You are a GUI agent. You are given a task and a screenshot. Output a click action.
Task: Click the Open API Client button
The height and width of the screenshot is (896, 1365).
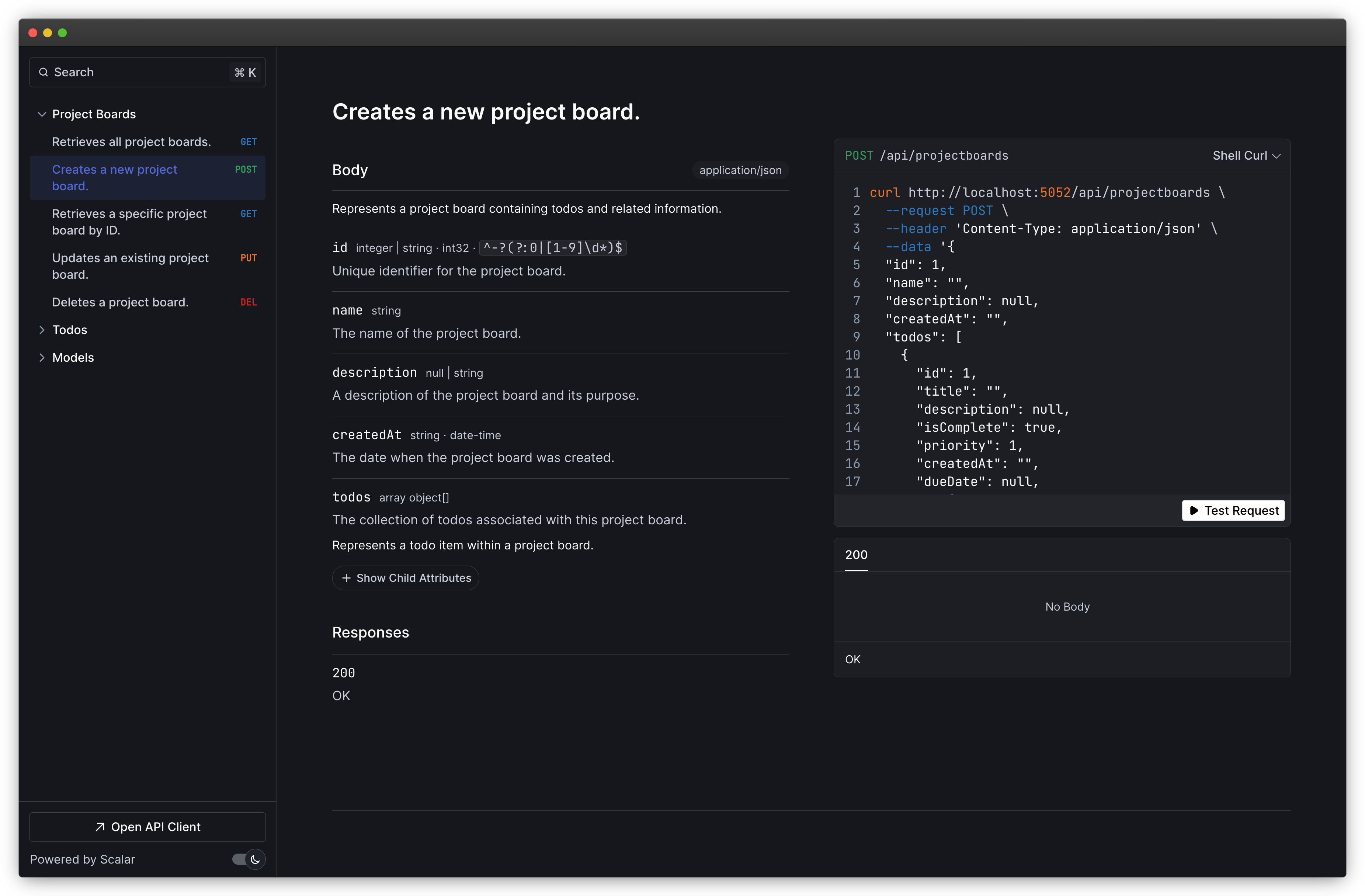[148, 827]
